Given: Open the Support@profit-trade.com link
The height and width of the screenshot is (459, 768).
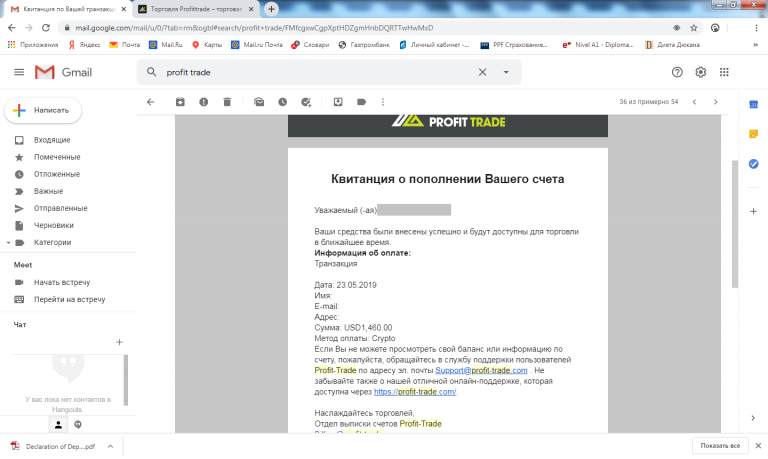Looking at the screenshot, I should point(481,370).
